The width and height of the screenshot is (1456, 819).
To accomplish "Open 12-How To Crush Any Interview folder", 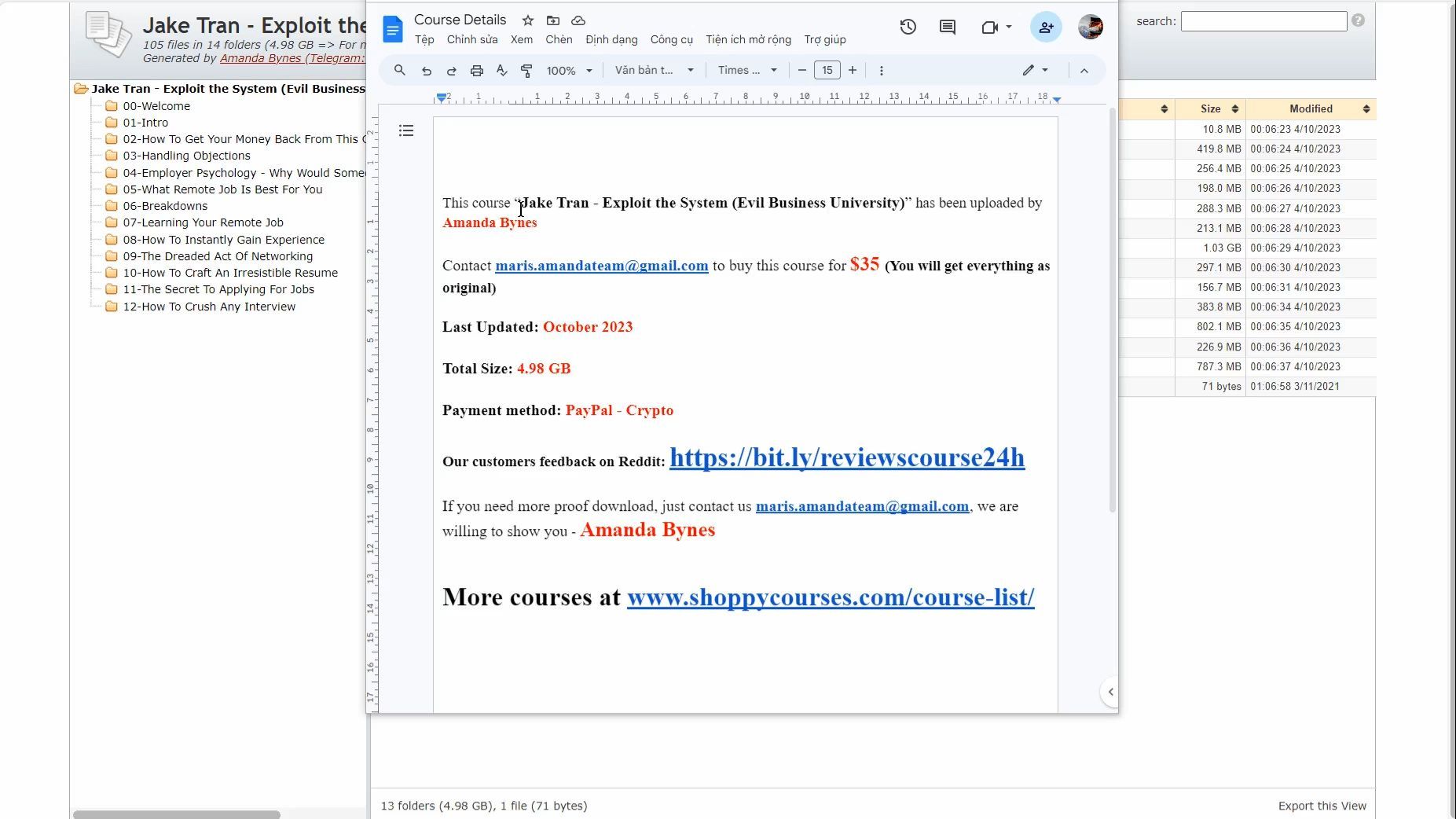I will [209, 307].
